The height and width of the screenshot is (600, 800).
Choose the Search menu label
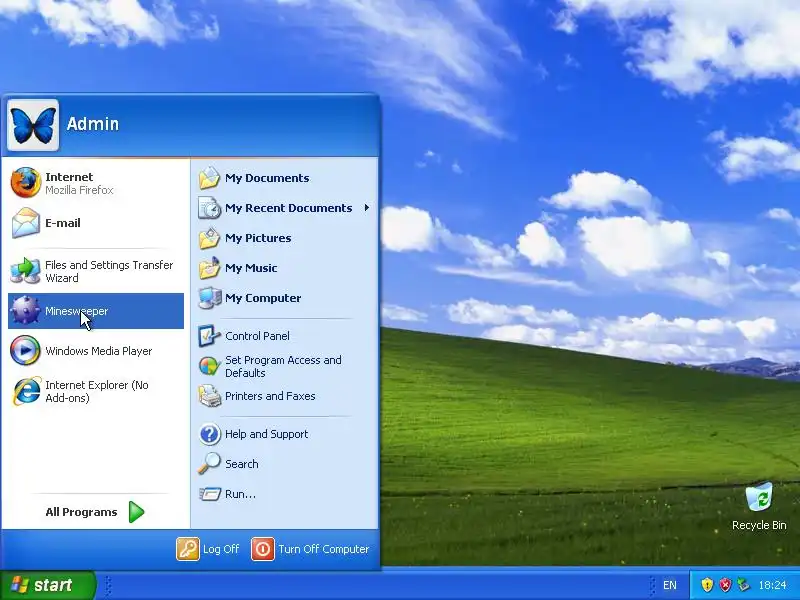pos(242,464)
